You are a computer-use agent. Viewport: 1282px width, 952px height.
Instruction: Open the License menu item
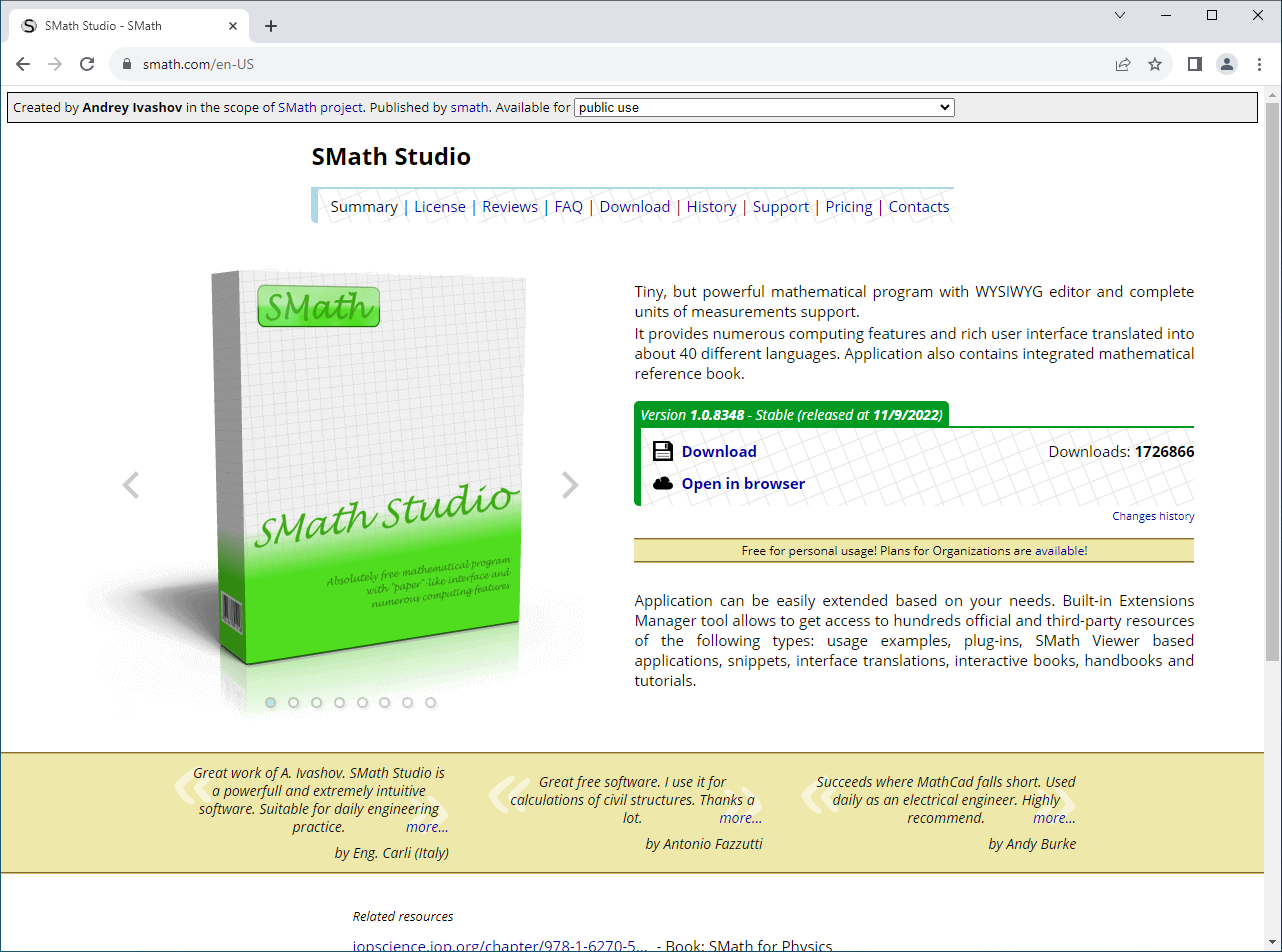440,207
